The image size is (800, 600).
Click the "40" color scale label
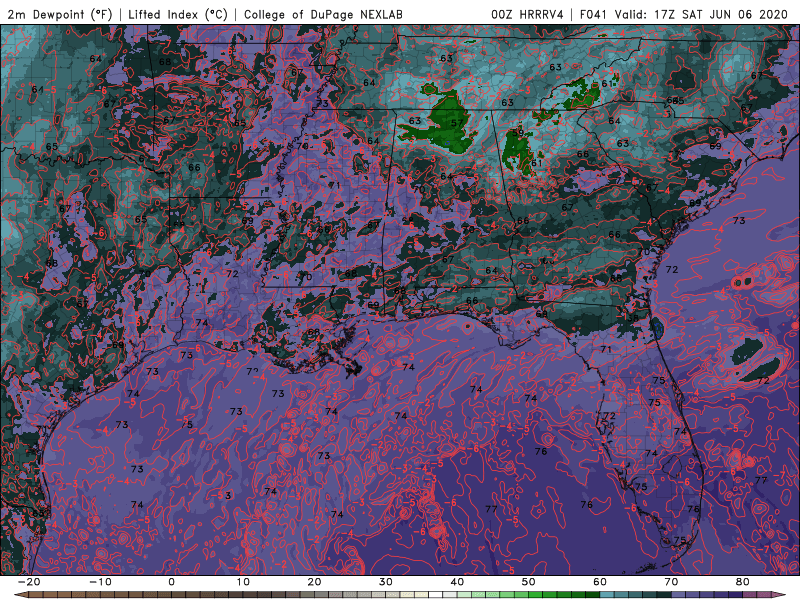point(457,582)
